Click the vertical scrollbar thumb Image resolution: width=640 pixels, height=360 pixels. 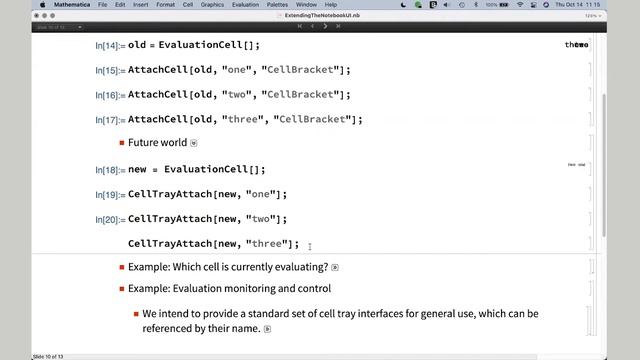click(604, 165)
